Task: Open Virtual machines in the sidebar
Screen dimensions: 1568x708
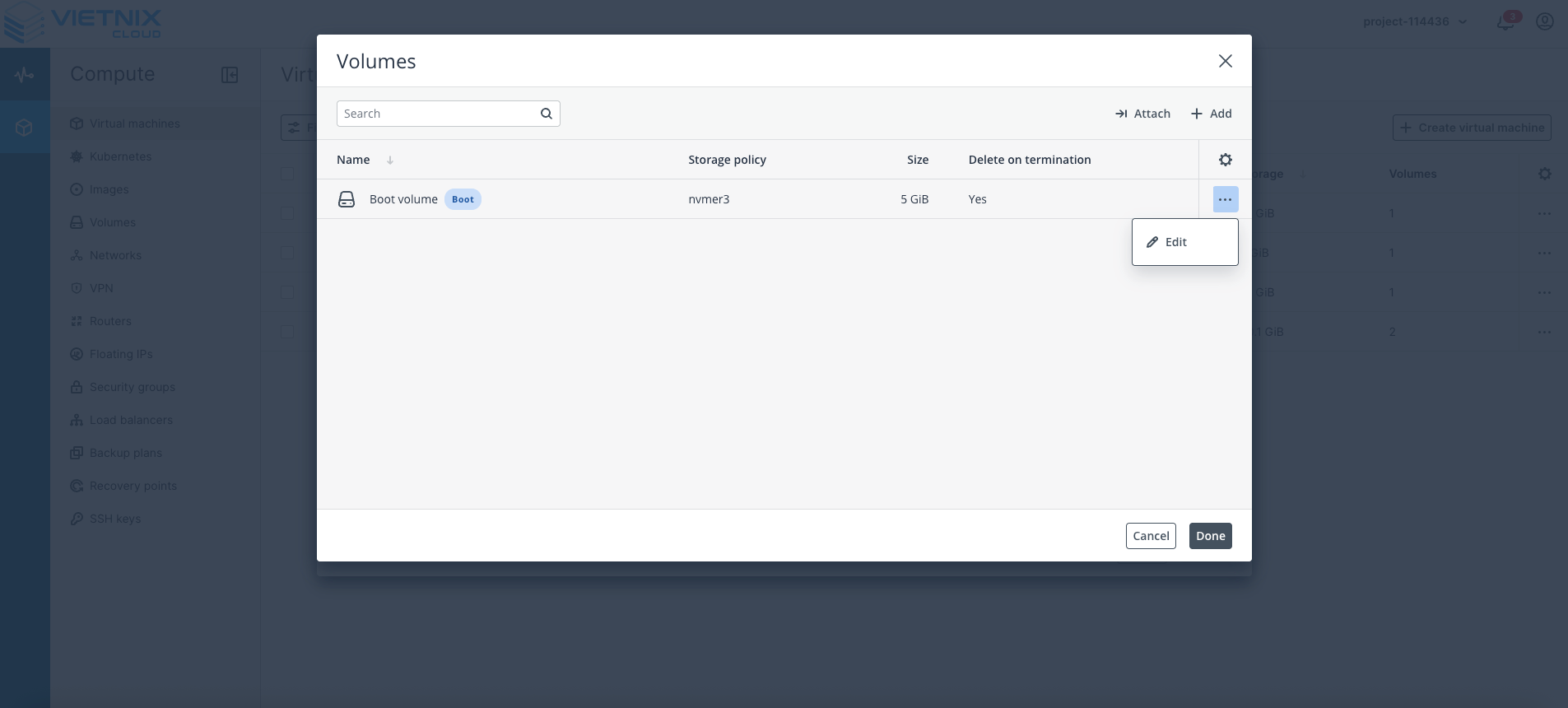Action: pyautogui.click(x=155, y=123)
